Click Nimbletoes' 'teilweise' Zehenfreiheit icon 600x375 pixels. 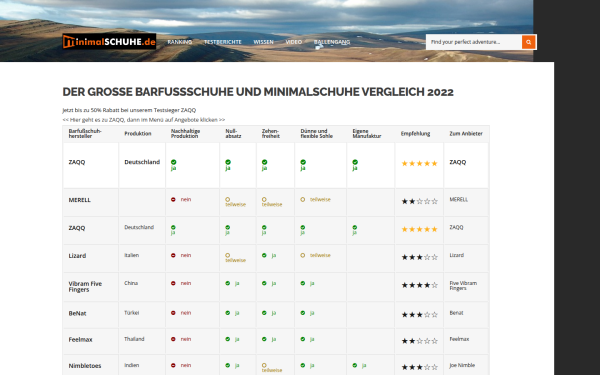264,365
